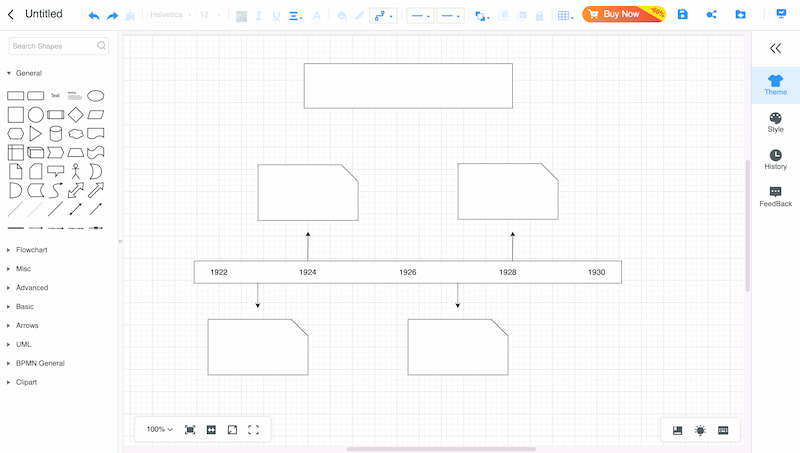
Task: Pick the cylinder shape in General shapes
Action: (x=56, y=134)
